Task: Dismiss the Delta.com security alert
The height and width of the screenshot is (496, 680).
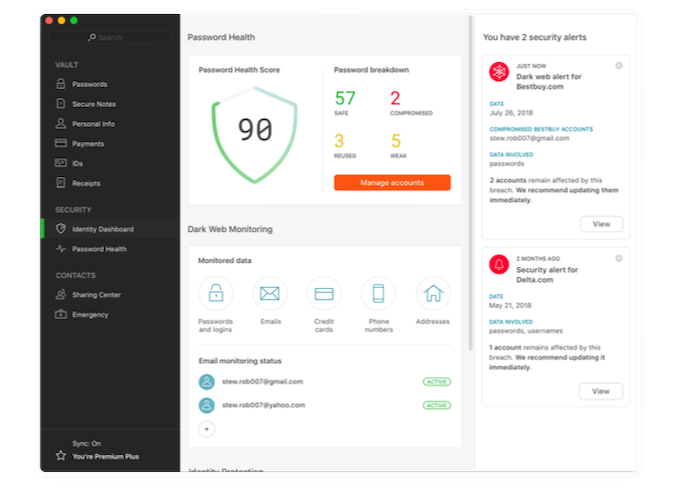Action: coord(619,258)
